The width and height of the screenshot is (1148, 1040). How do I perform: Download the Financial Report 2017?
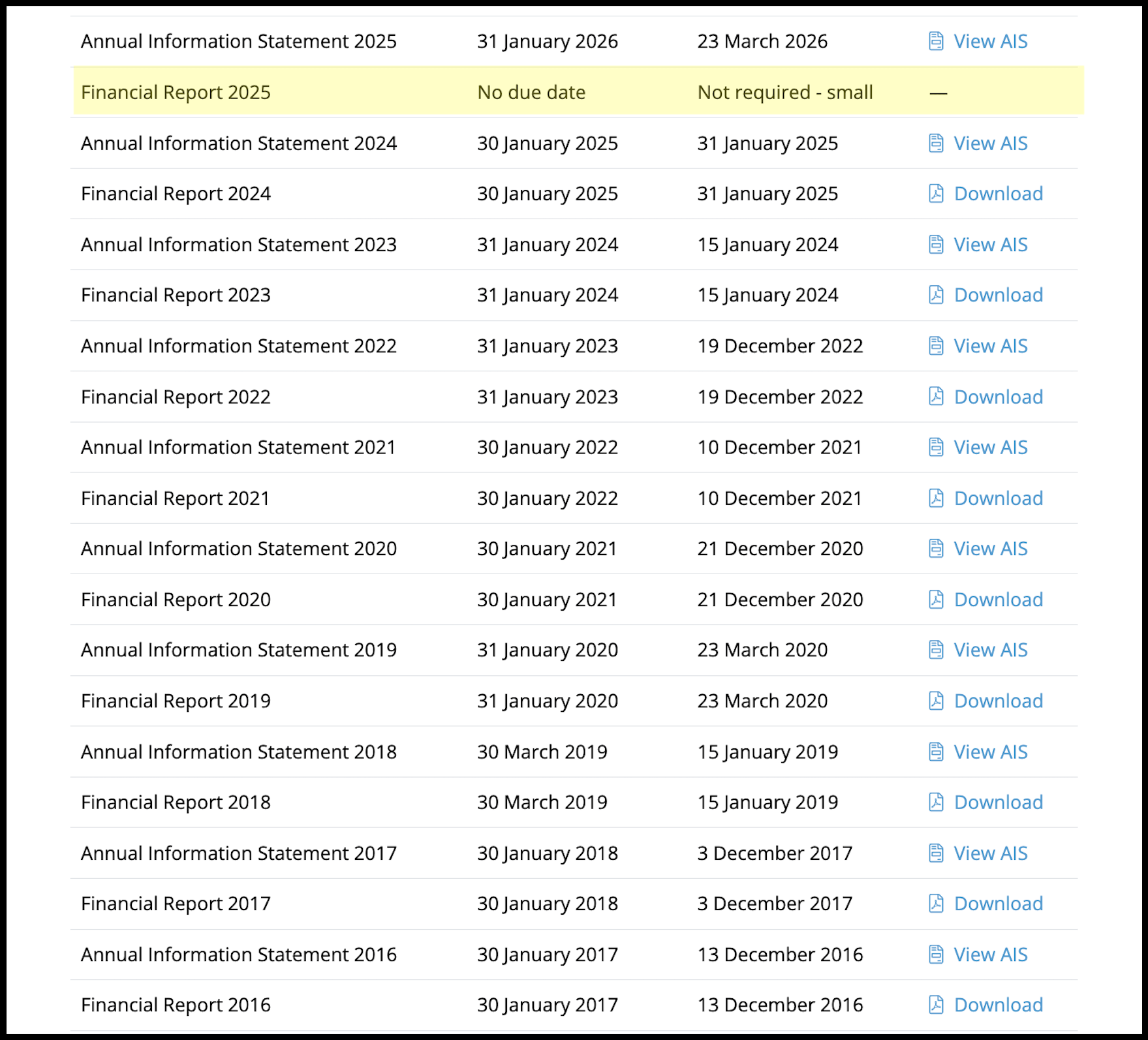998,904
